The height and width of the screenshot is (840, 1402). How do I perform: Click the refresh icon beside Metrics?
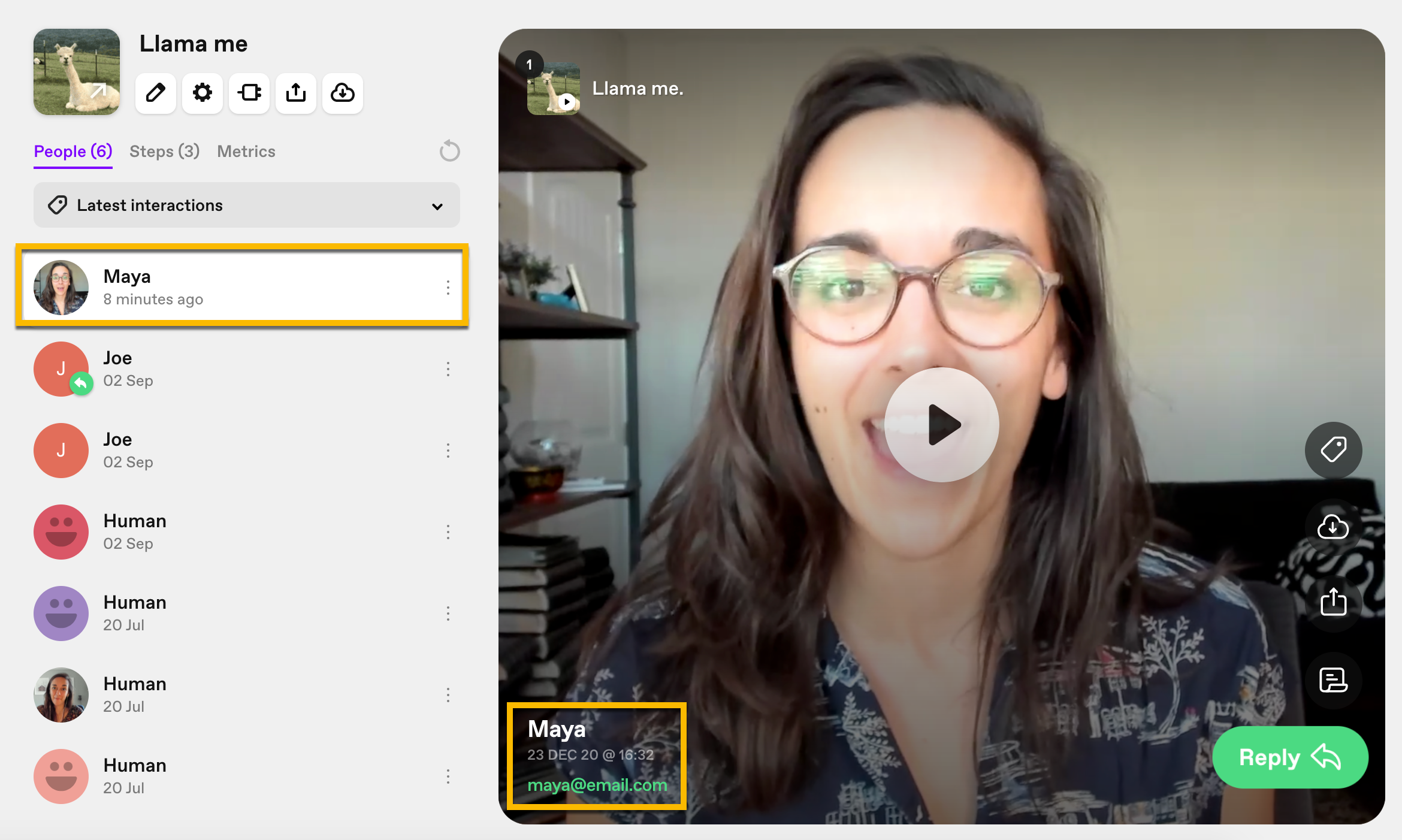449,151
